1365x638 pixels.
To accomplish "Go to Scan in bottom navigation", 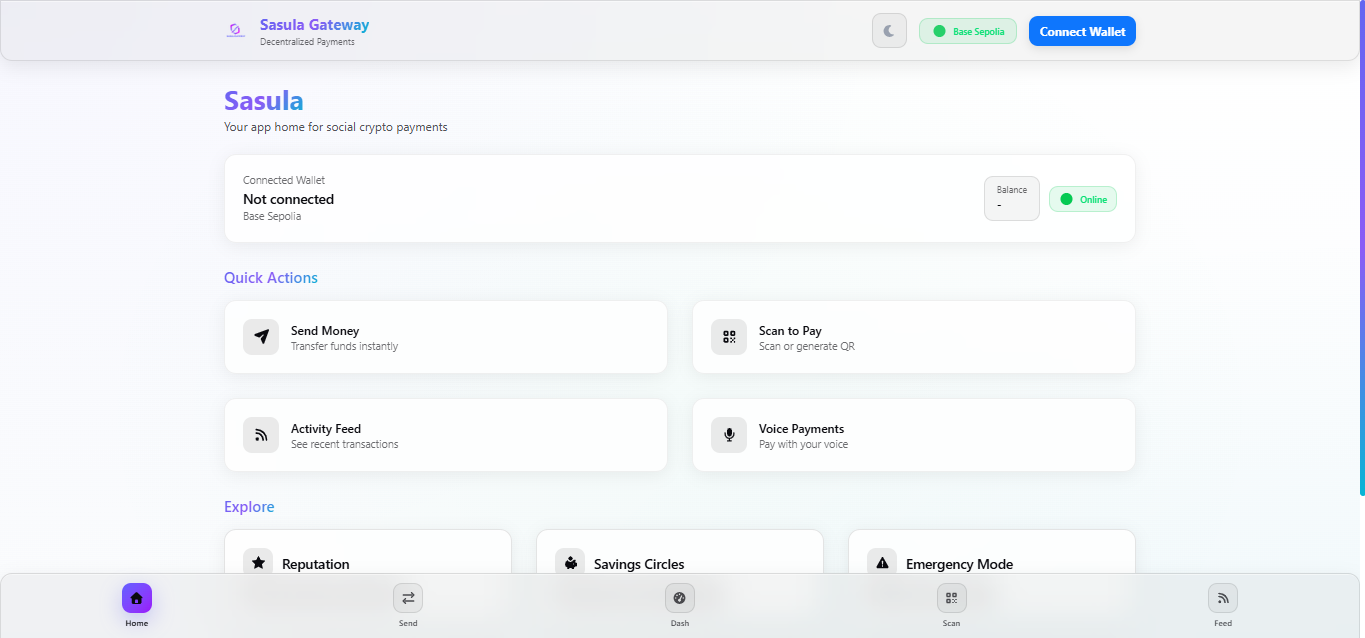I will click(951, 605).
